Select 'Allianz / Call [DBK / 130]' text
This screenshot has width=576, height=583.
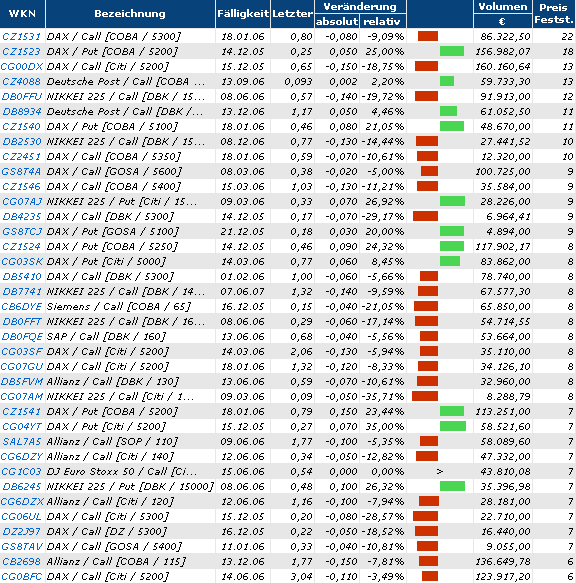[113, 381]
